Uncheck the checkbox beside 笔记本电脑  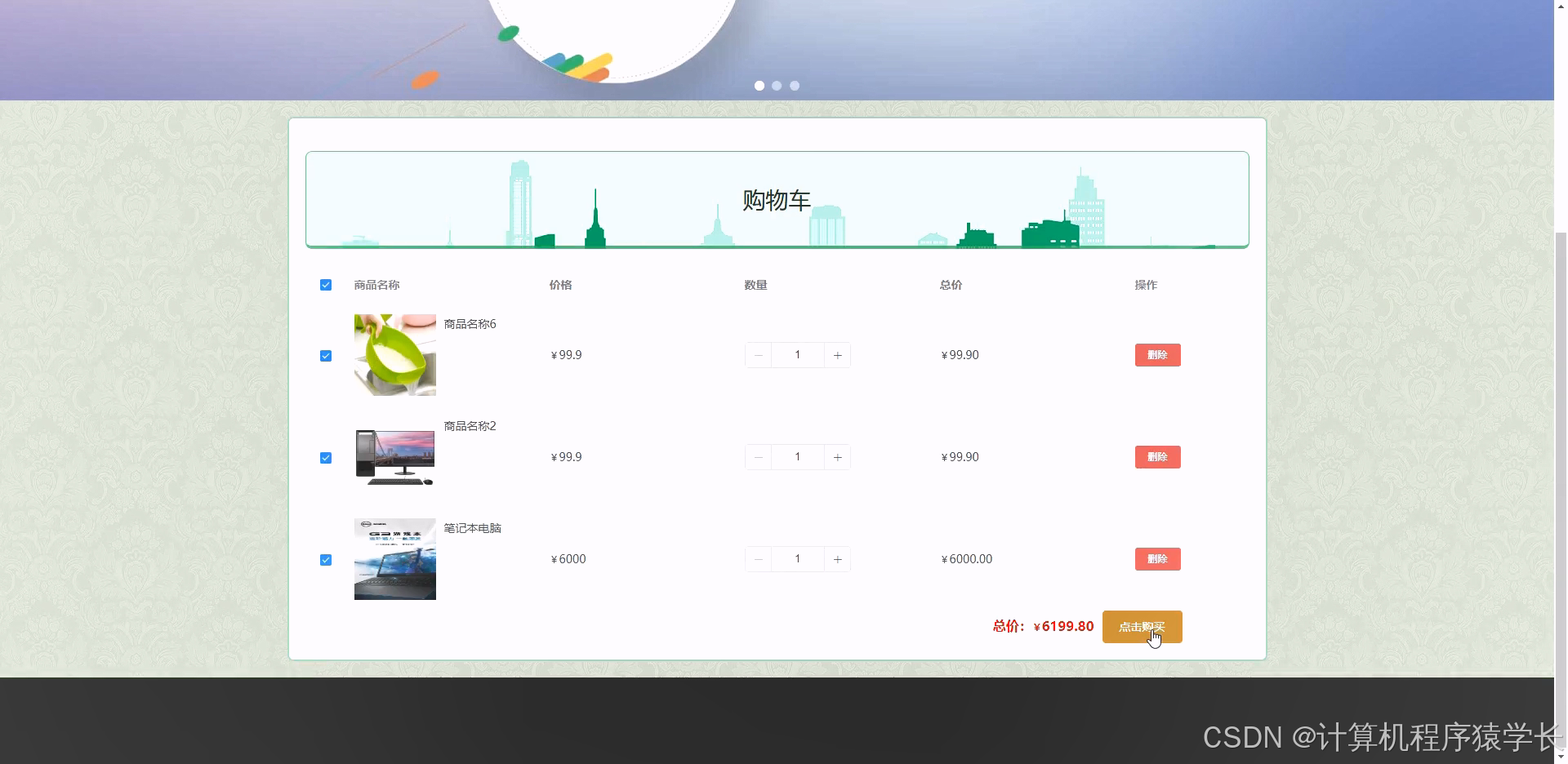(326, 559)
